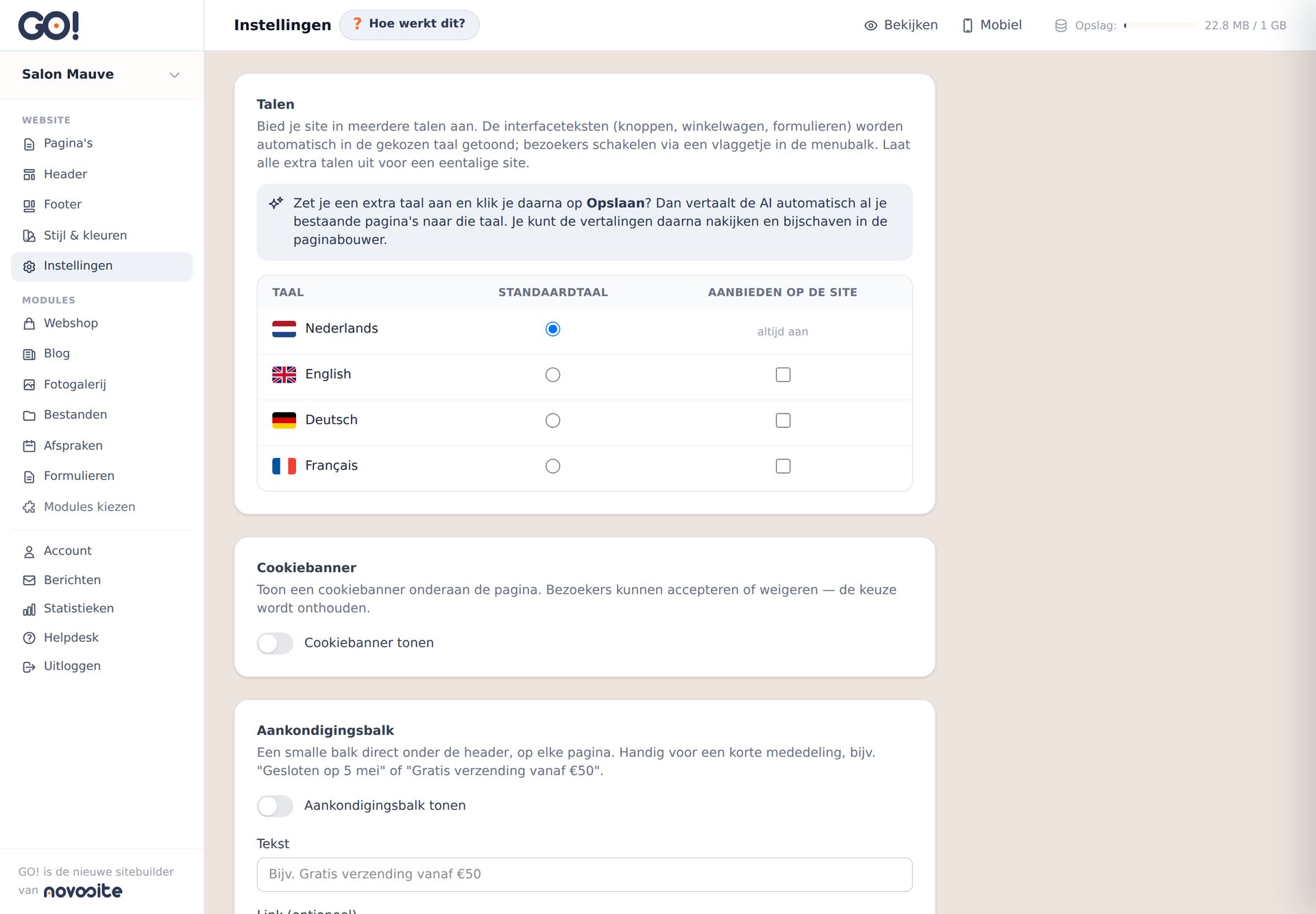Toggle the Aankondigingsbalk tonen switch
This screenshot has width=1316, height=914.
[275, 806]
